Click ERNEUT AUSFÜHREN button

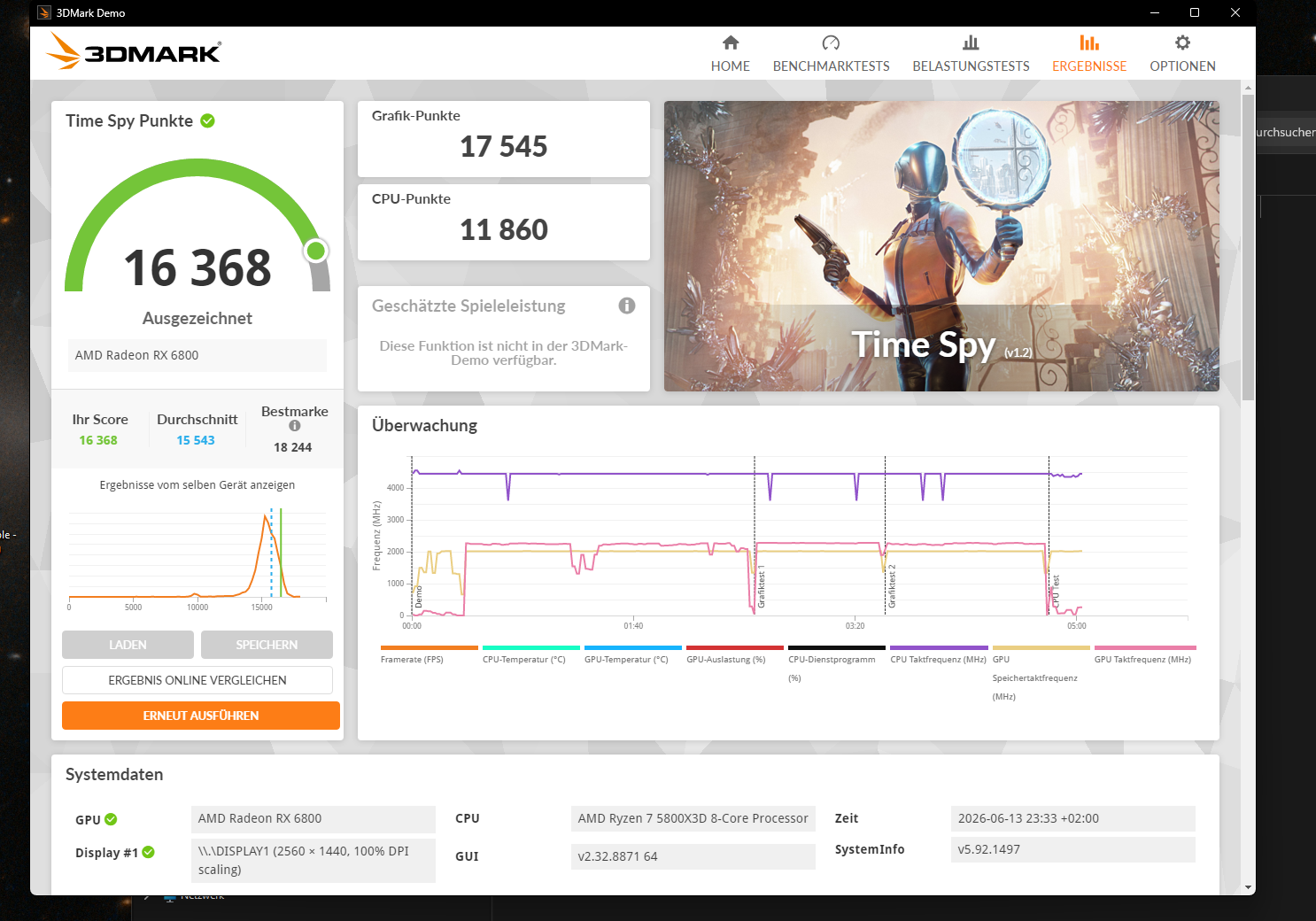(201, 716)
